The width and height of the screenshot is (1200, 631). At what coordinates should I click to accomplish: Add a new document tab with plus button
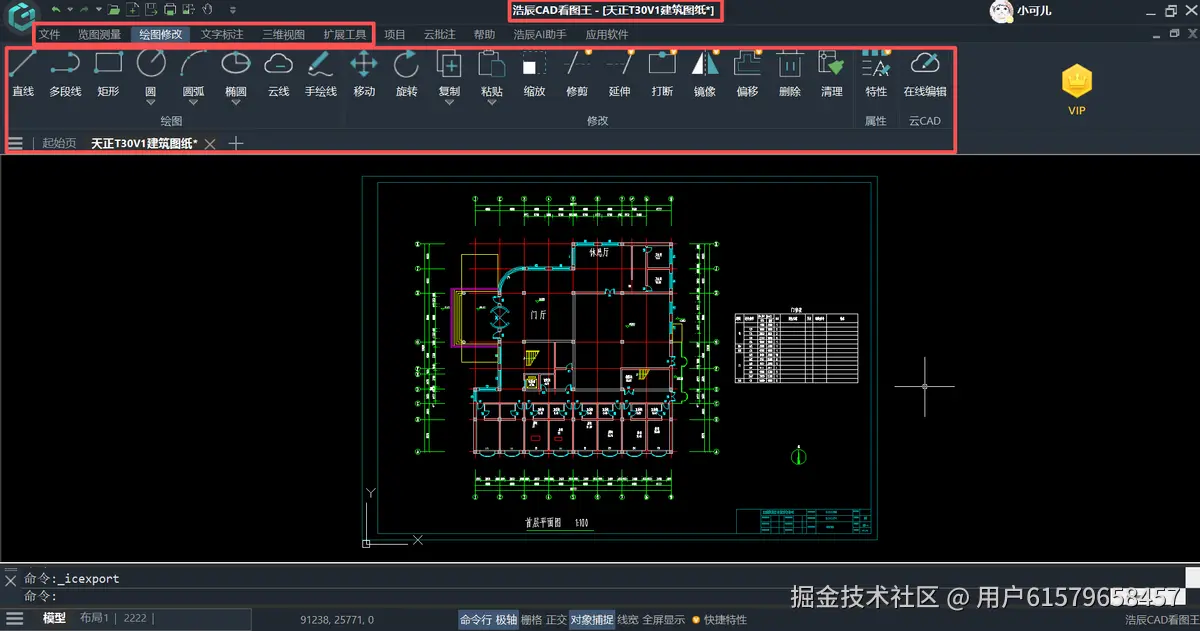click(236, 144)
